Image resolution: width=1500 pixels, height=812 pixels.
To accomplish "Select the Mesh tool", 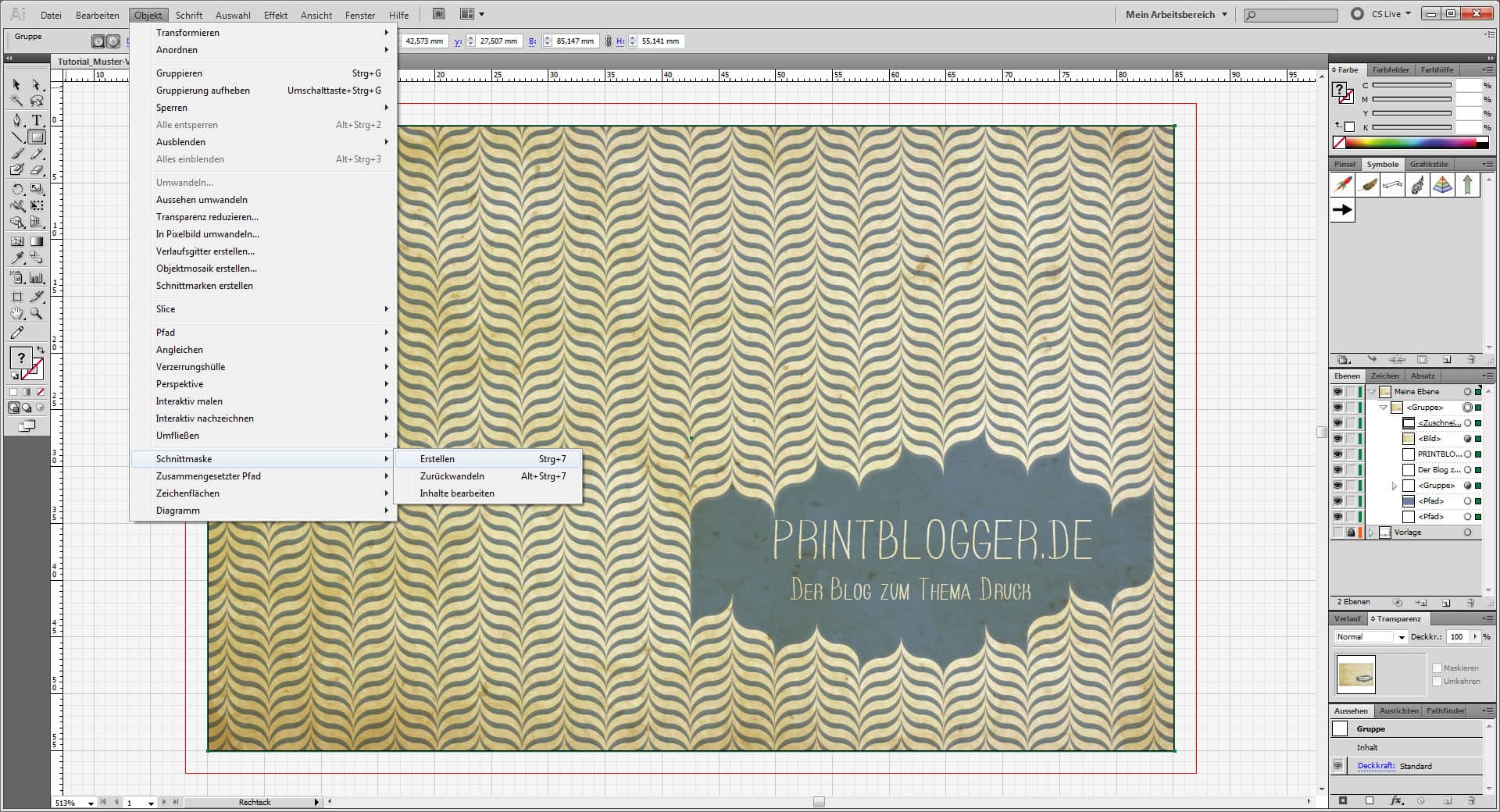I will 16,240.
